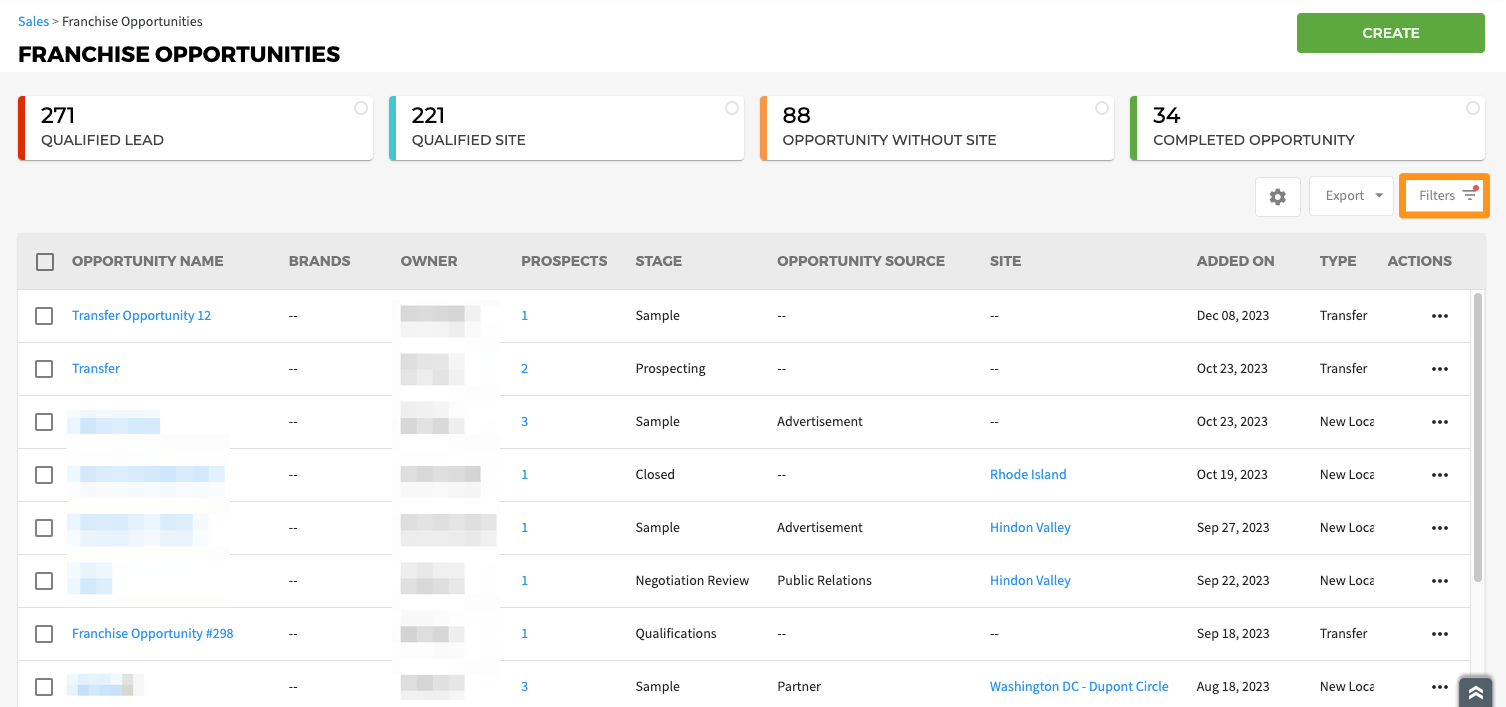Click scroll-to-top double chevron icon
This screenshot has height=707, width=1506.
pos(1475,692)
